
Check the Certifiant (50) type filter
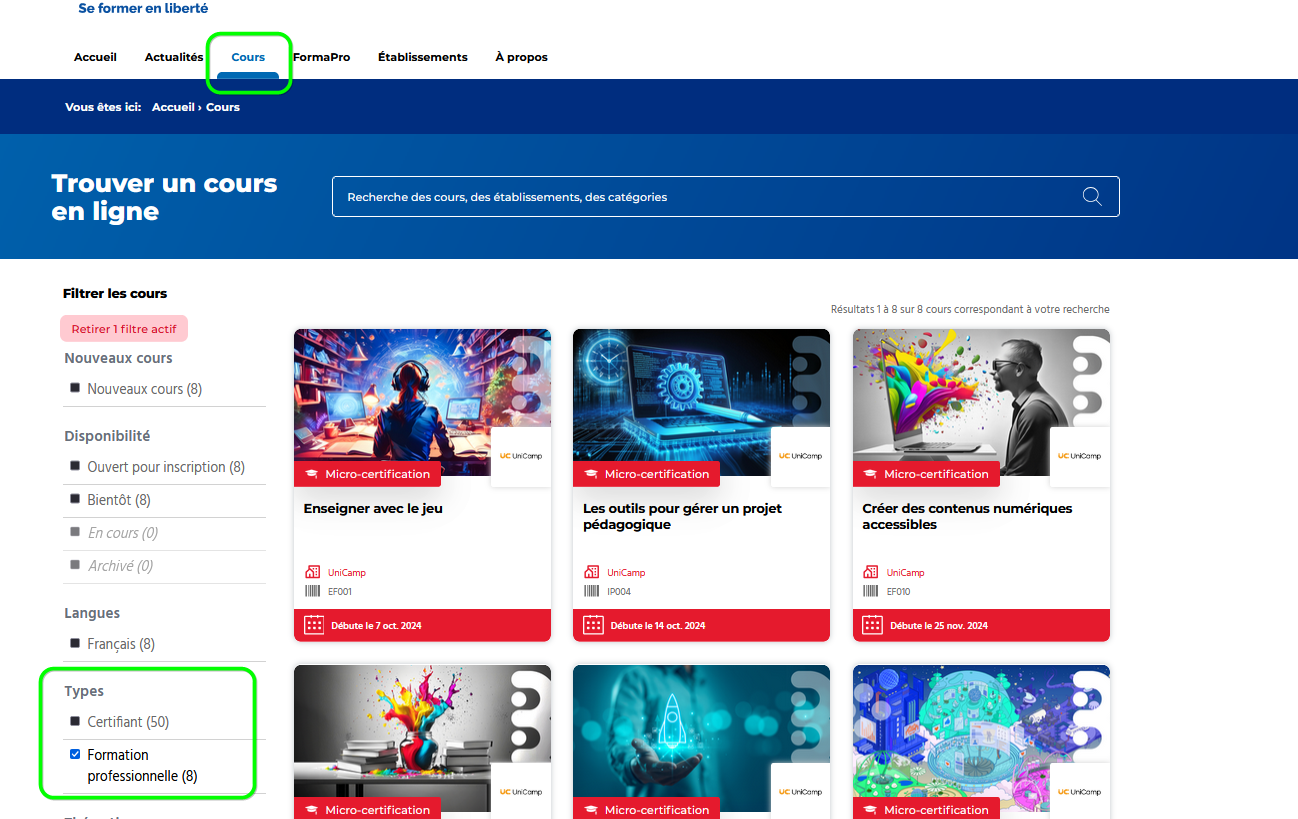(x=75, y=721)
